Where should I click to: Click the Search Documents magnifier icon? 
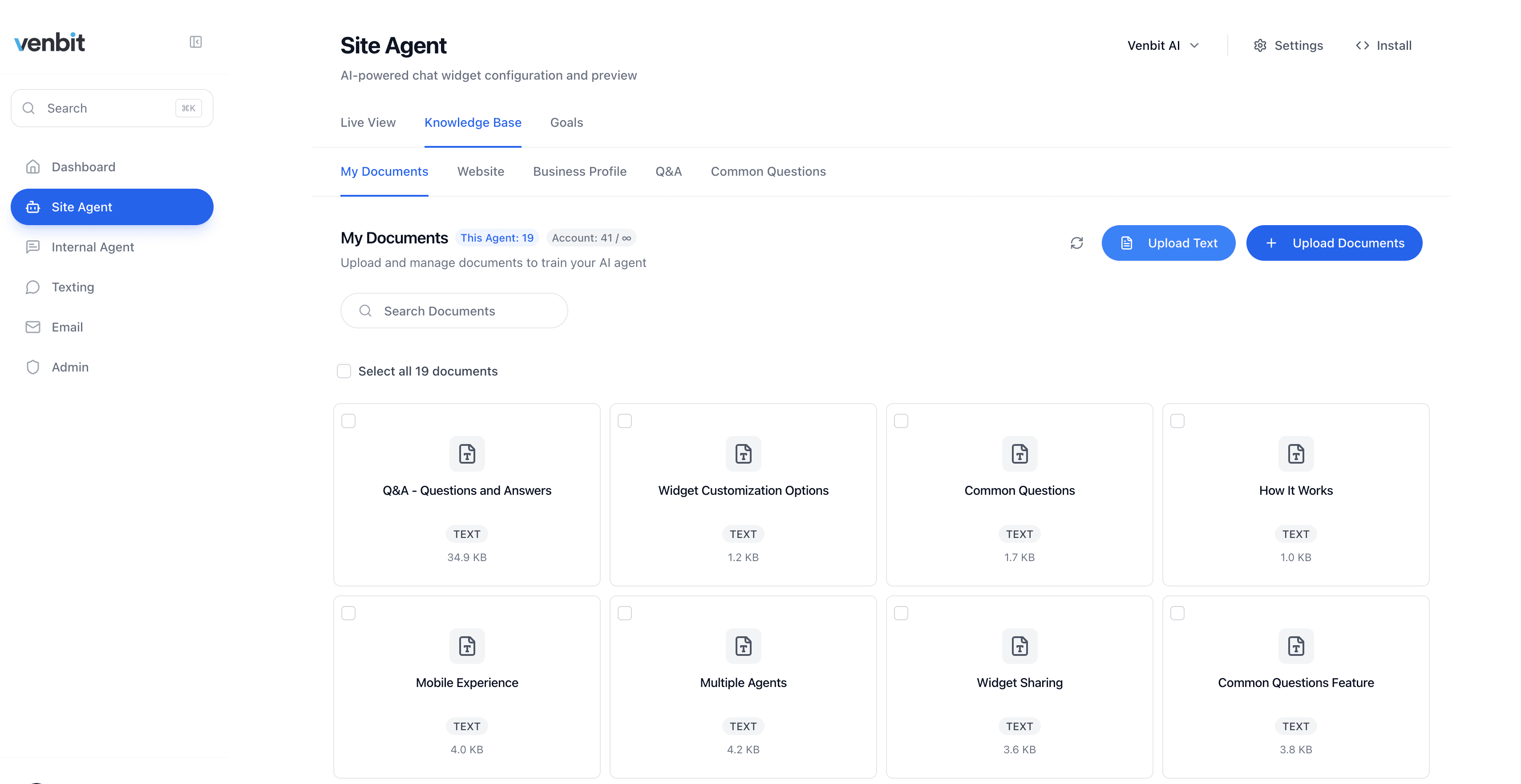365,311
